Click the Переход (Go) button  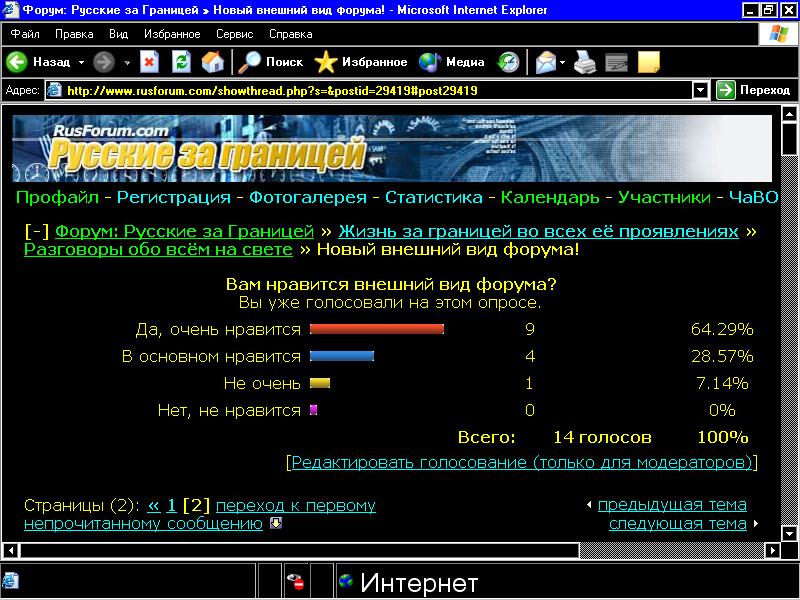pyautogui.click(x=754, y=90)
